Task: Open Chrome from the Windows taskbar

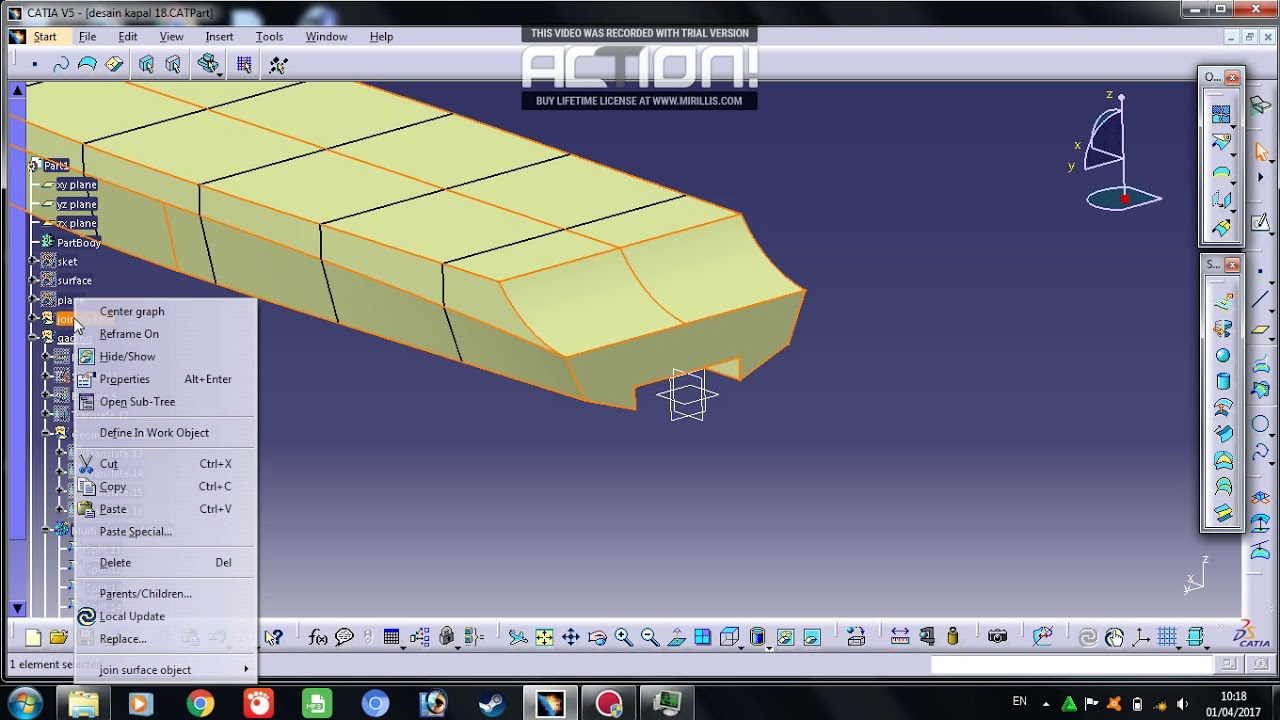Action: coord(200,704)
